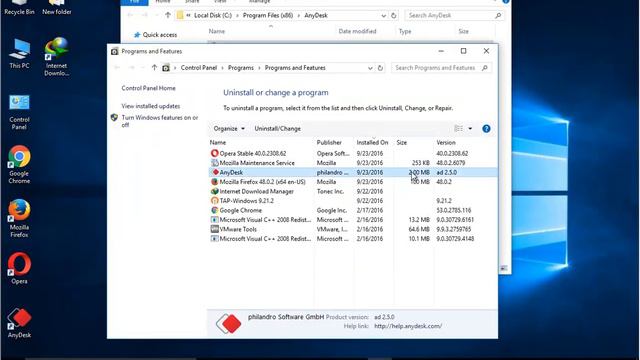Sort list by Installed On column
The image size is (640, 360).
click(x=373, y=142)
